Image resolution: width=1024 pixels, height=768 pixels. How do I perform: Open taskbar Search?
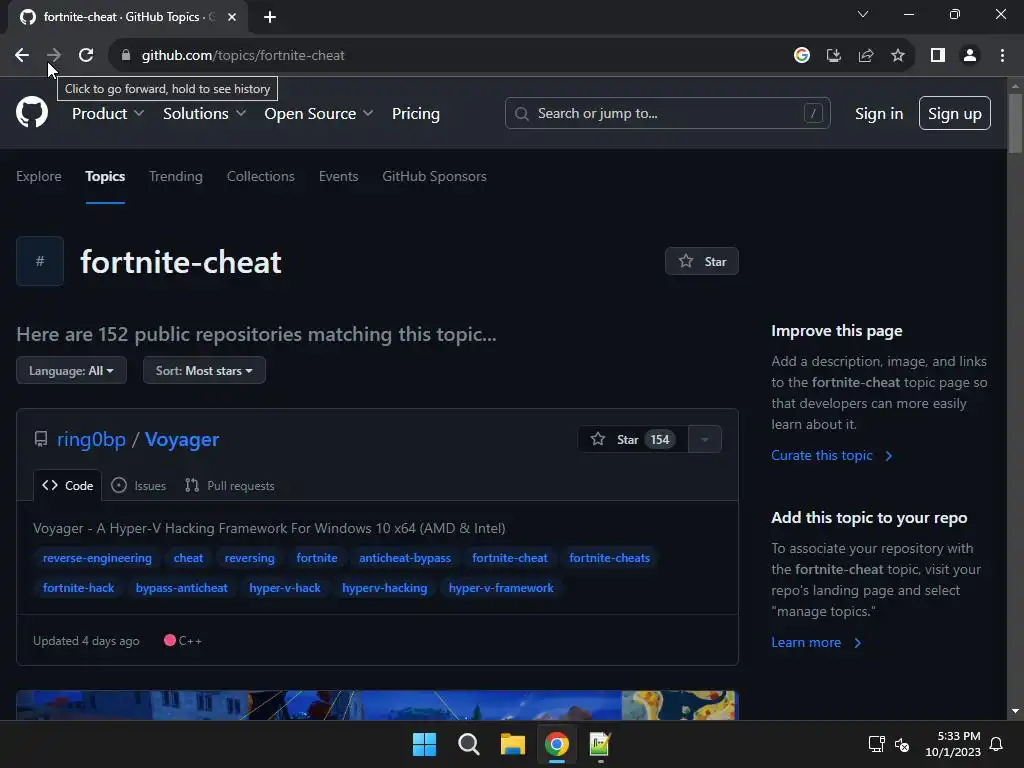(x=469, y=744)
